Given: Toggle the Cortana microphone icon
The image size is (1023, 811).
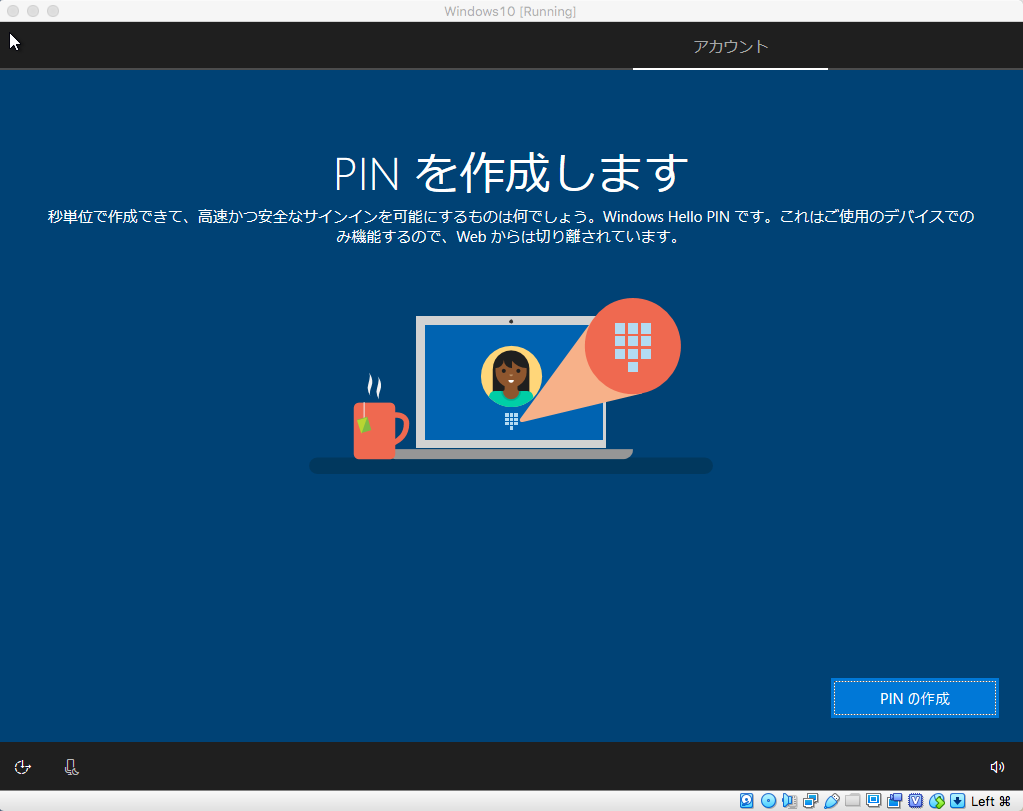Looking at the screenshot, I should (x=72, y=767).
